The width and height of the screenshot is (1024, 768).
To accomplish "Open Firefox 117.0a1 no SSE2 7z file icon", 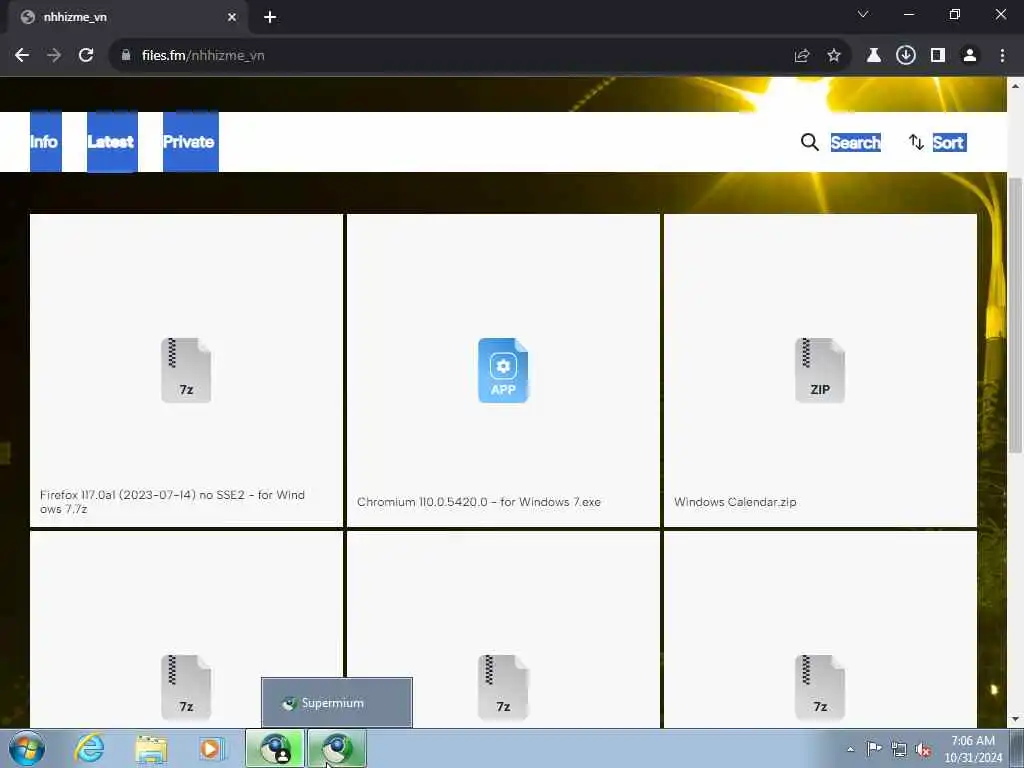I will click(186, 370).
